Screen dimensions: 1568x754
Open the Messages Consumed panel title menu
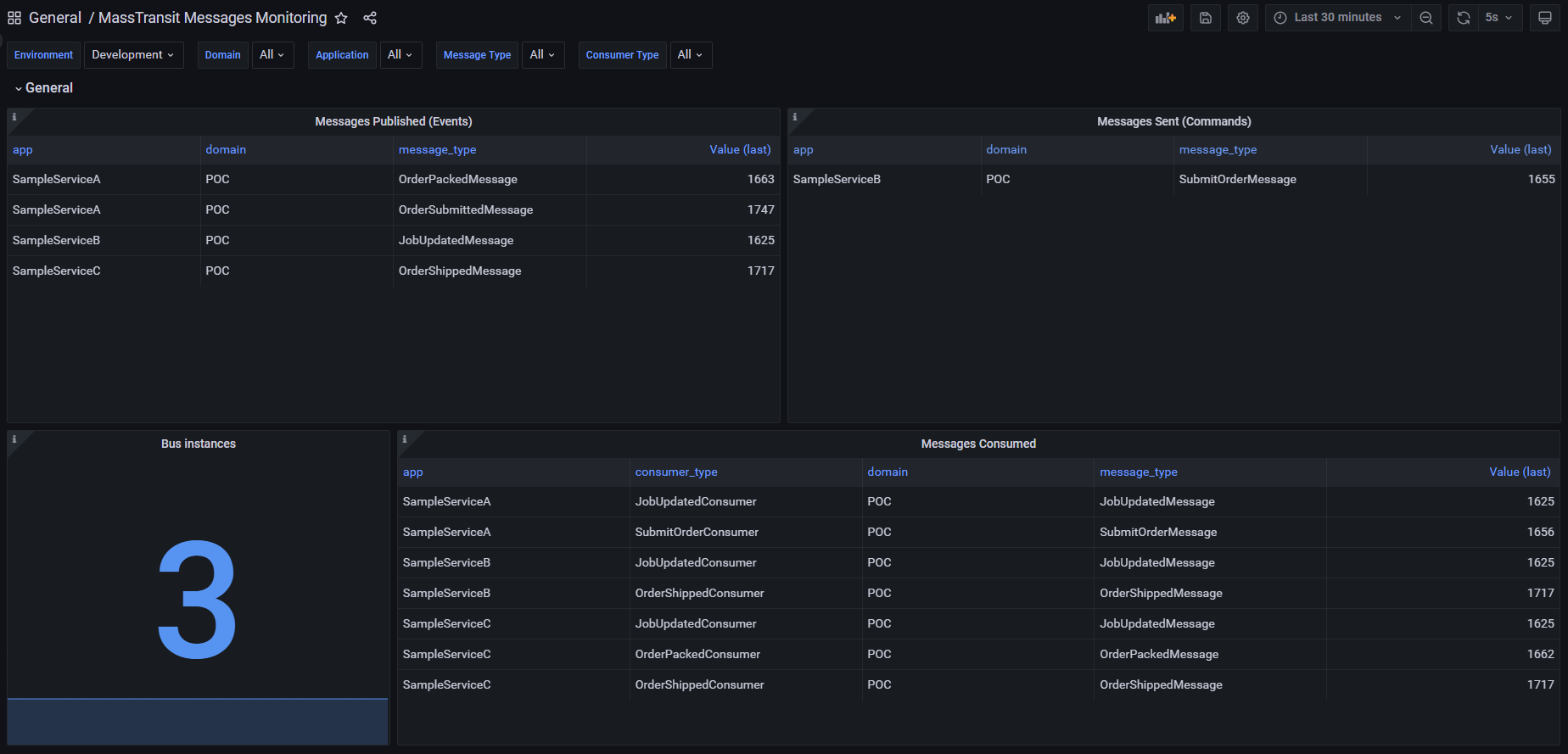point(978,444)
